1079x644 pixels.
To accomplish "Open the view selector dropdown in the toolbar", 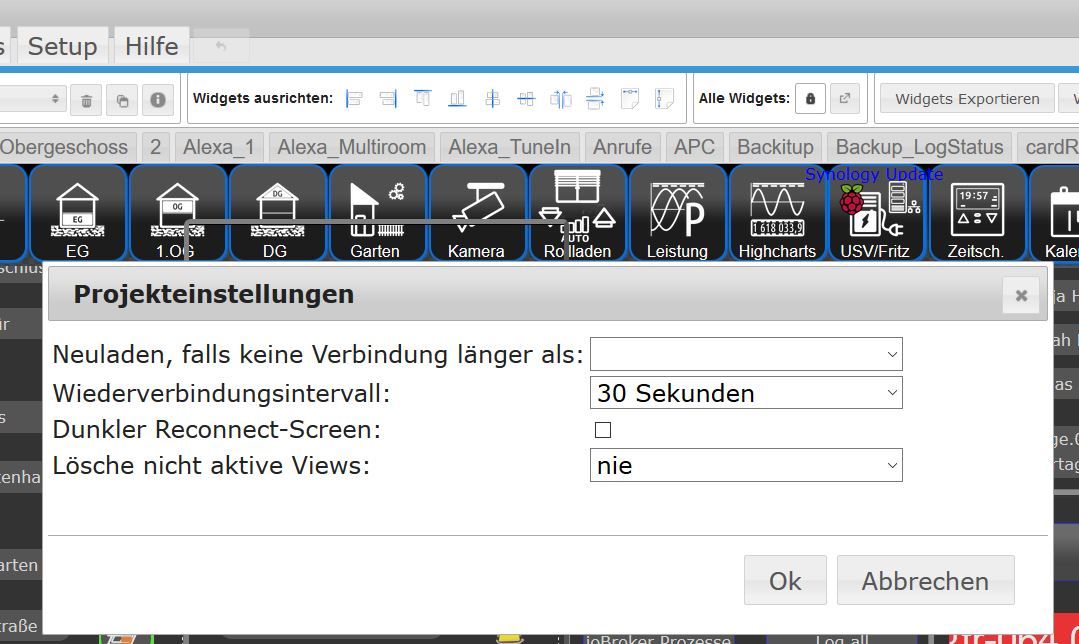I will [x=32, y=99].
